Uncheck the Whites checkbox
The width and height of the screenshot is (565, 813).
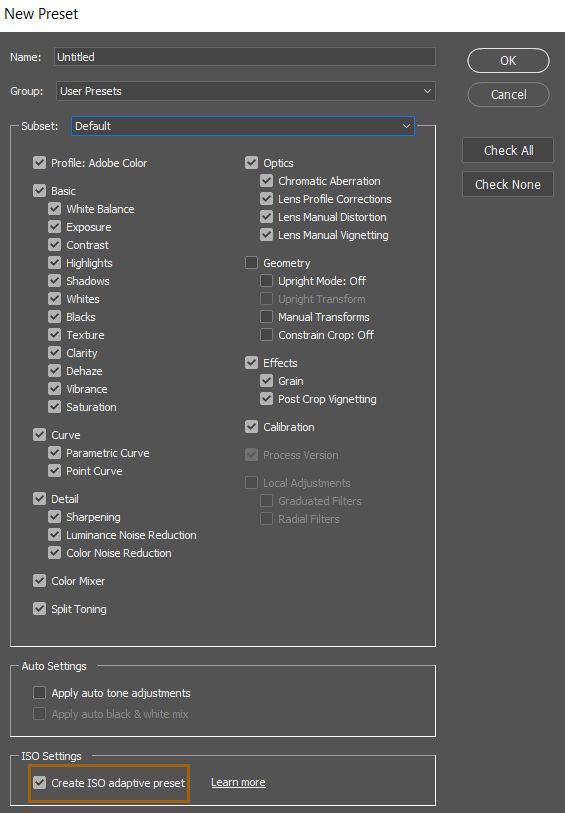(54, 299)
